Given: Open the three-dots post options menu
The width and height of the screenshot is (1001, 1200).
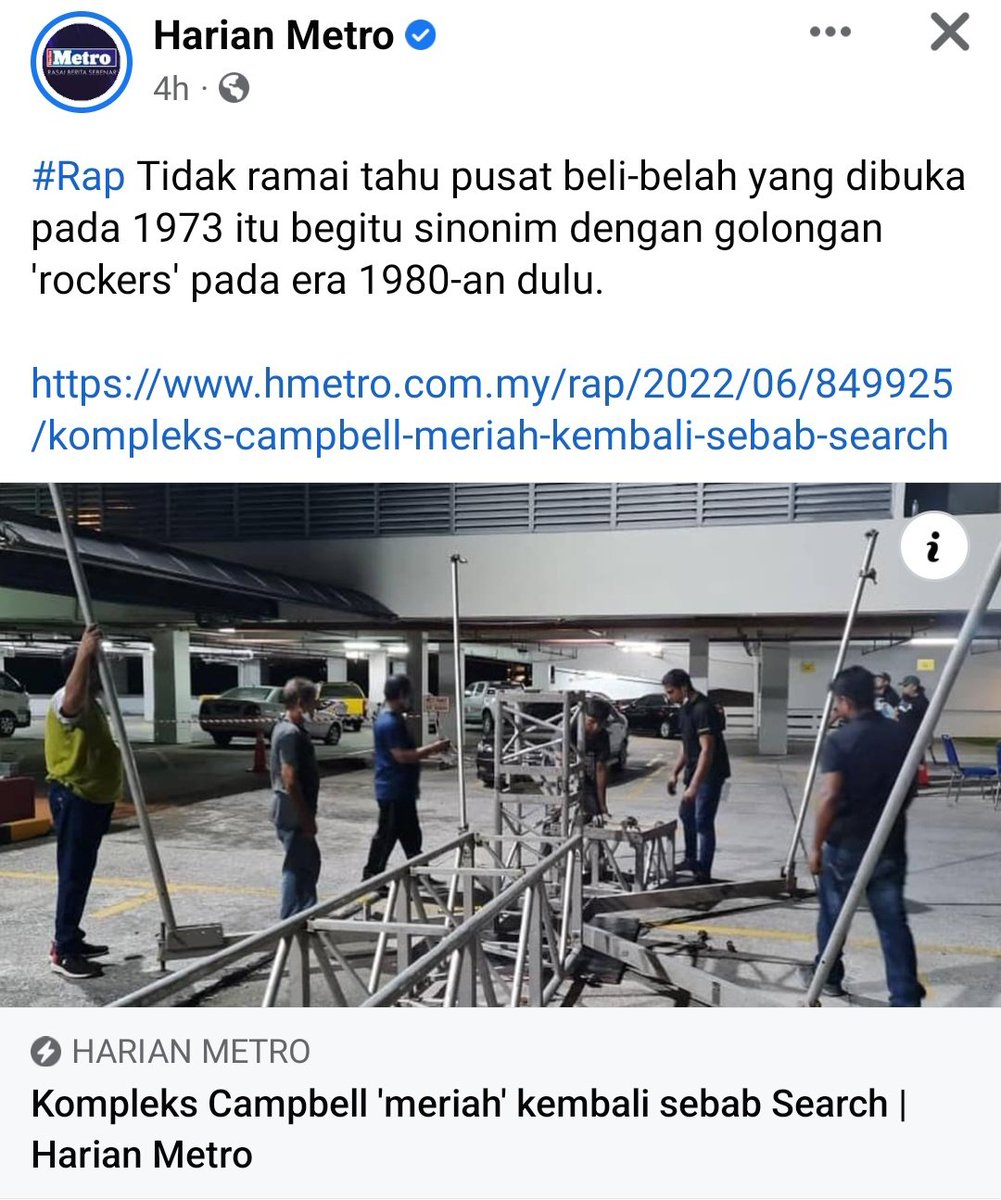Looking at the screenshot, I should 829,33.
